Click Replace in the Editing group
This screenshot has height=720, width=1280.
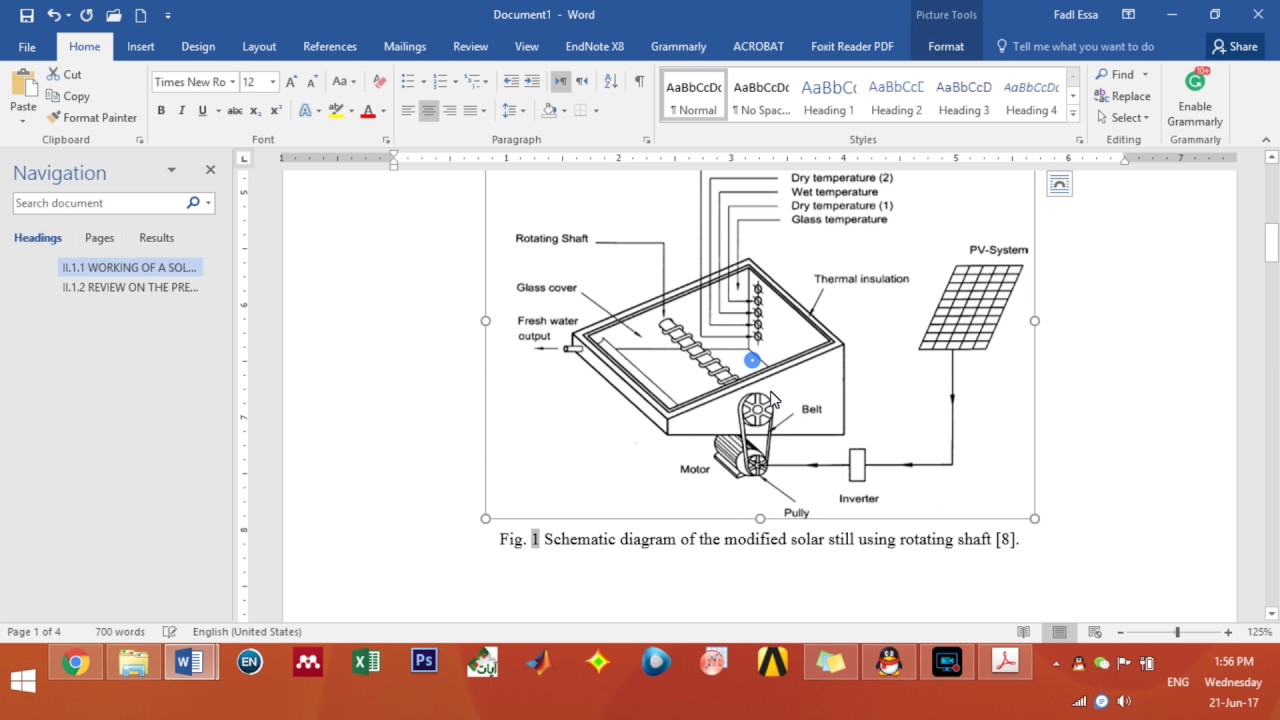[x=1123, y=96]
